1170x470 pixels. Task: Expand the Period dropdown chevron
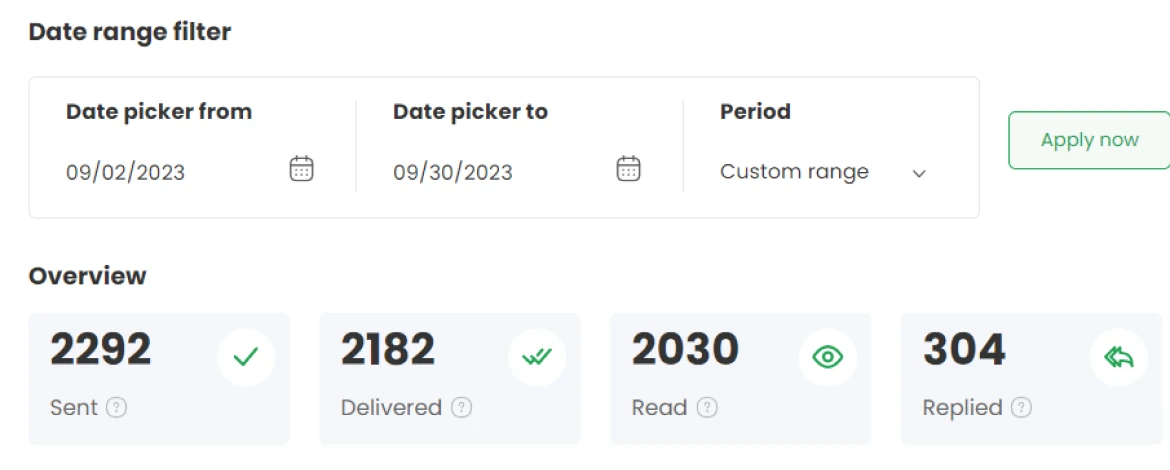(x=919, y=174)
